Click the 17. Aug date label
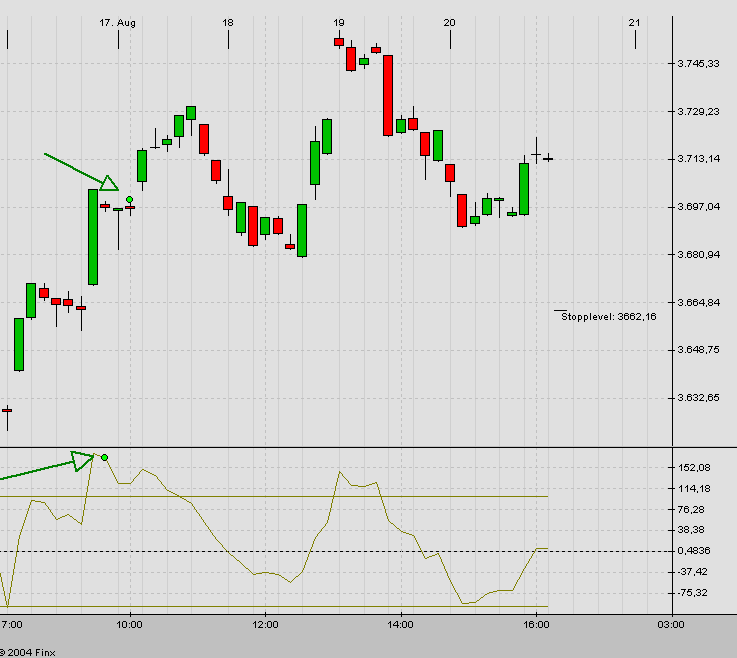 click(x=118, y=23)
